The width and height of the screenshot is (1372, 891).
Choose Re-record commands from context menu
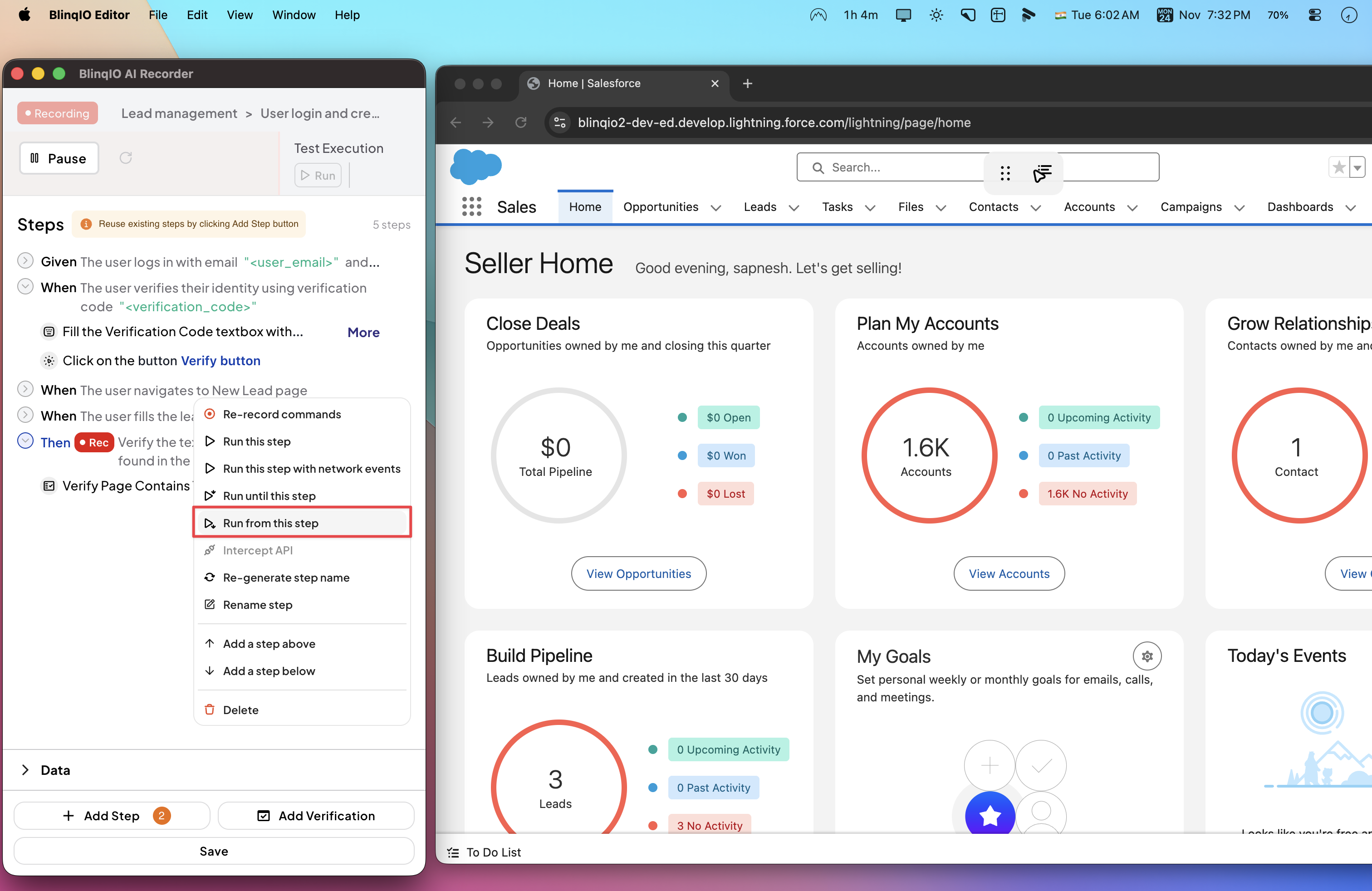(x=282, y=414)
